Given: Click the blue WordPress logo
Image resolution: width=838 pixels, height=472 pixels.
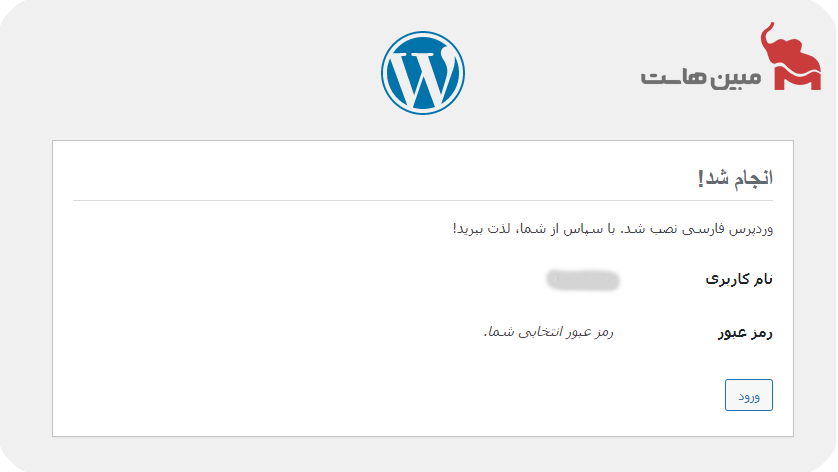Looking at the screenshot, I should pos(422,73).
